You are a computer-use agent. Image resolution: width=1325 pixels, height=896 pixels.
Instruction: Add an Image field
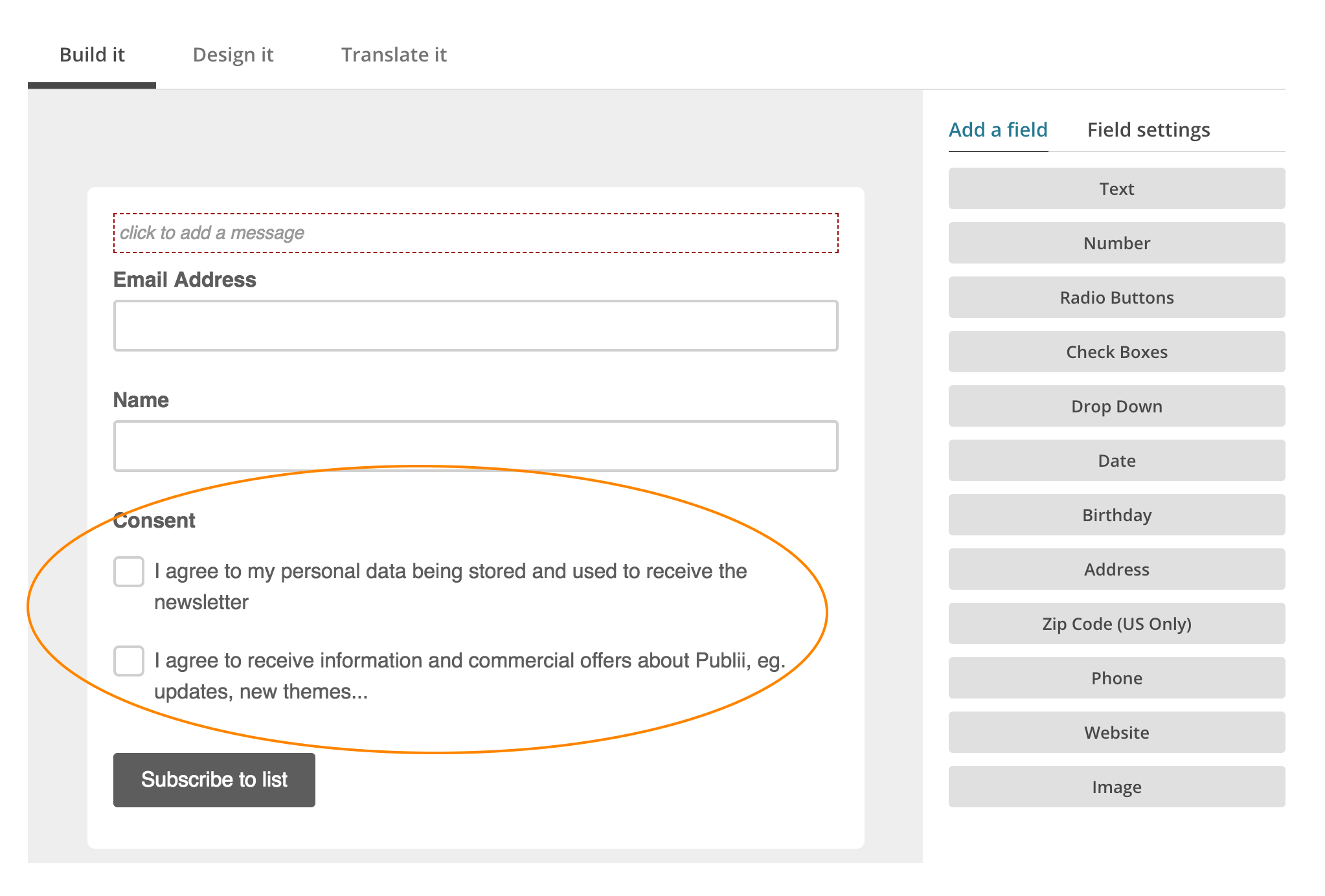(x=1116, y=787)
